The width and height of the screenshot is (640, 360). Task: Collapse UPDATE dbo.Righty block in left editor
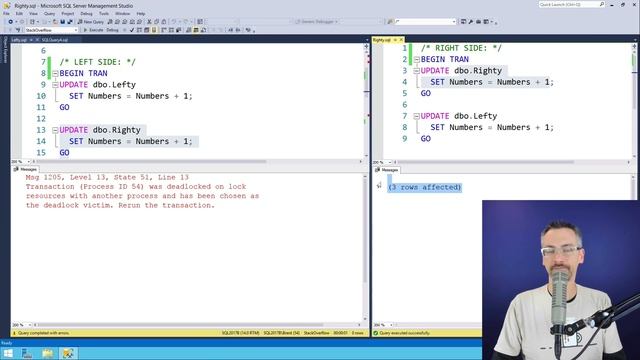[55, 130]
